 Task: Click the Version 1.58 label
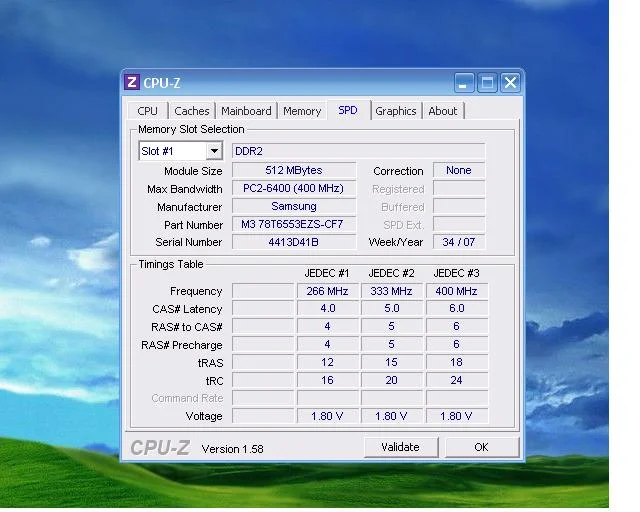tap(233, 449)
